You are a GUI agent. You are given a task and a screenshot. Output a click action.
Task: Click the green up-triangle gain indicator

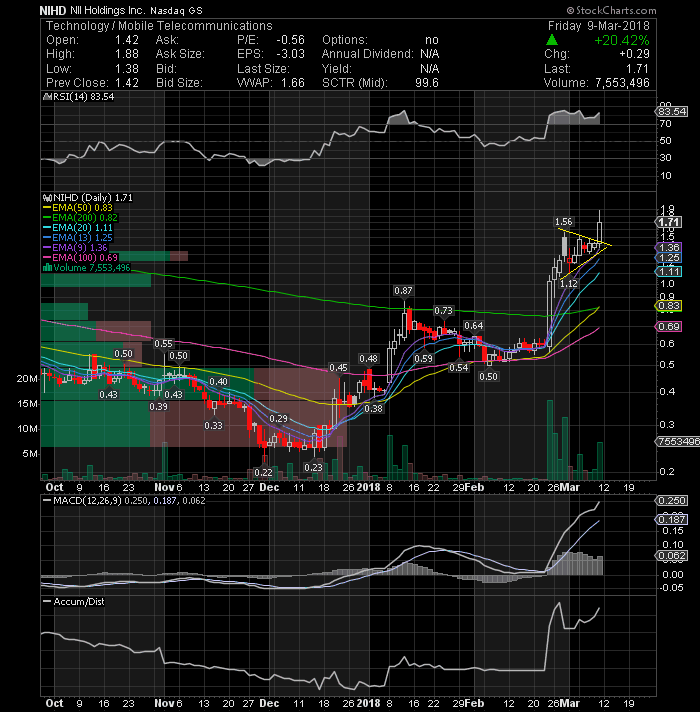coord(552,40)
